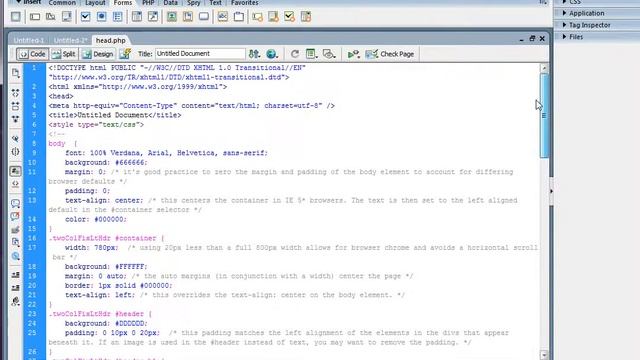Open Documents icon in coding toolbar
Screen dimensions: 640x360
pos(16,73)
